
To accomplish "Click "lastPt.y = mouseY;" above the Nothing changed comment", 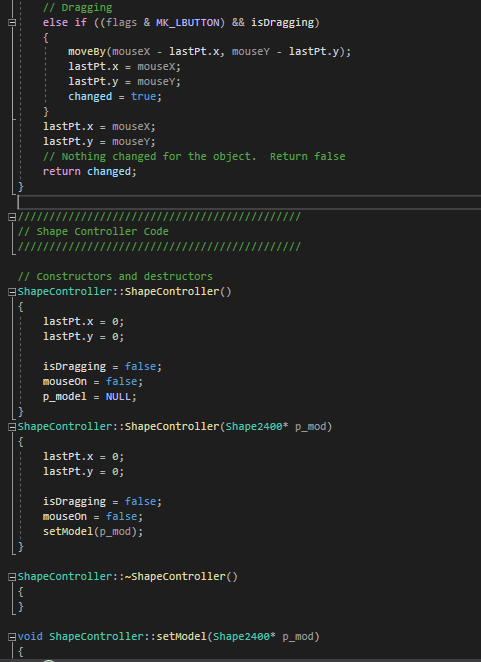I will [99, 141].
